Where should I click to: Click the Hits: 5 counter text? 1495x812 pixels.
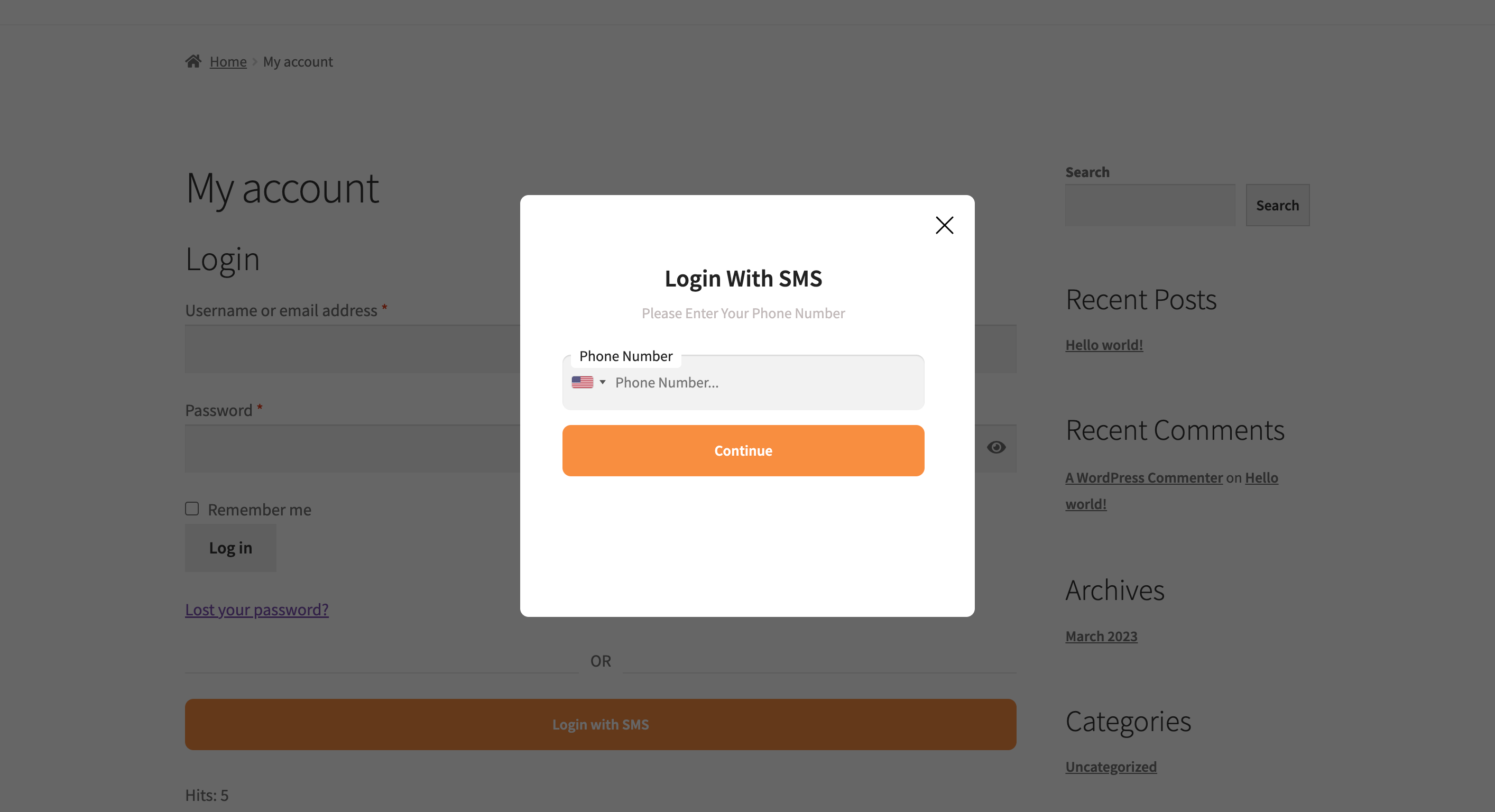tap(207, 795)
